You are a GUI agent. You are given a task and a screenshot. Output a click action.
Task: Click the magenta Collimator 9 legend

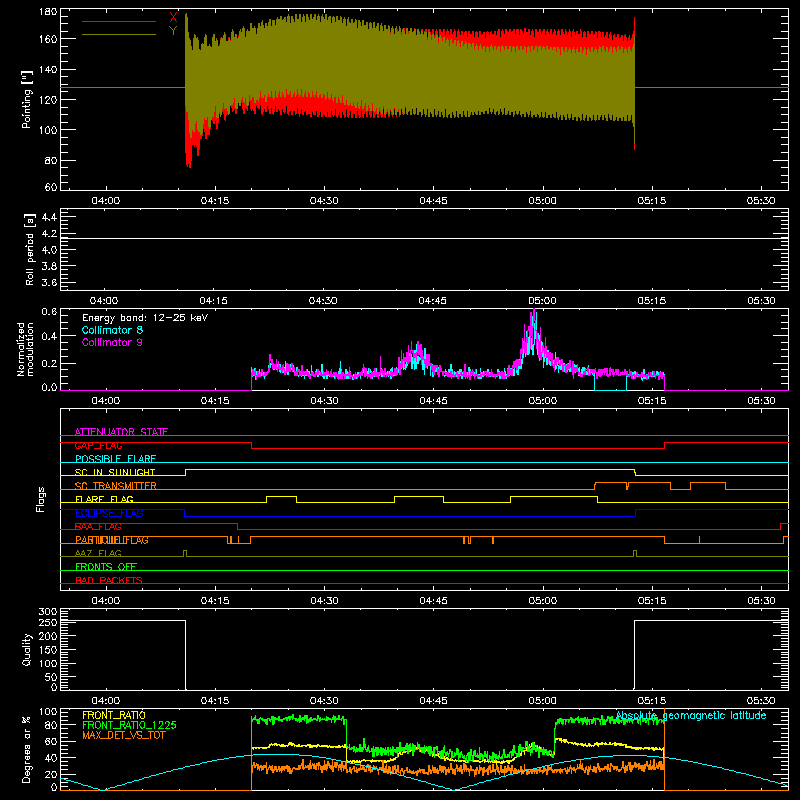tap(112, 342)
